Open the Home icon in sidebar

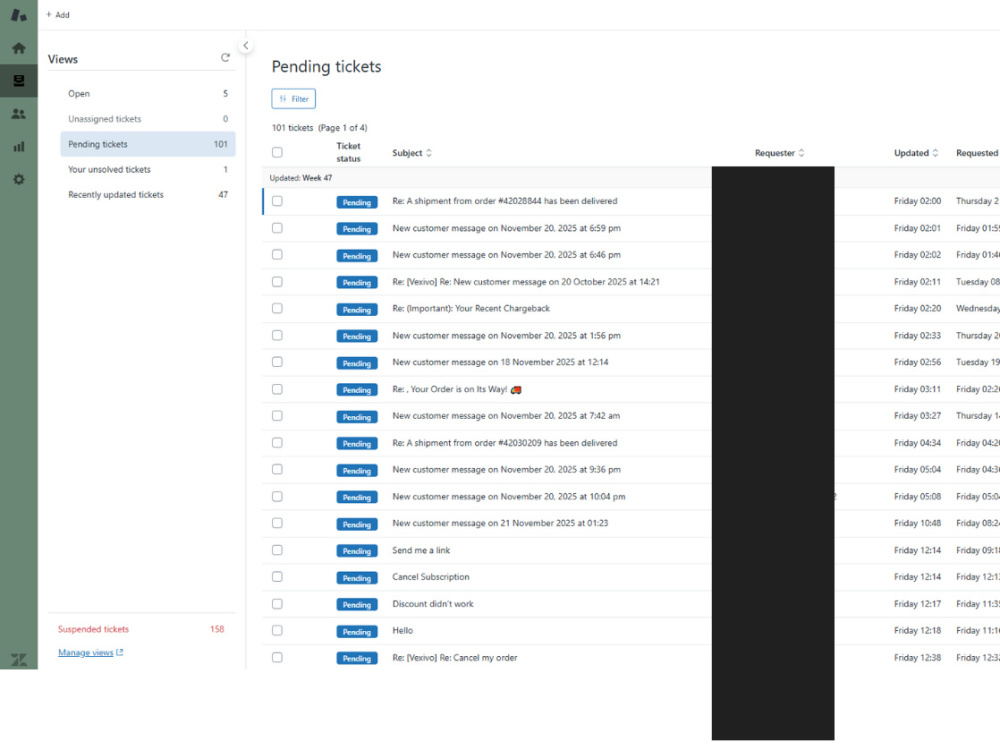point(18,48)
